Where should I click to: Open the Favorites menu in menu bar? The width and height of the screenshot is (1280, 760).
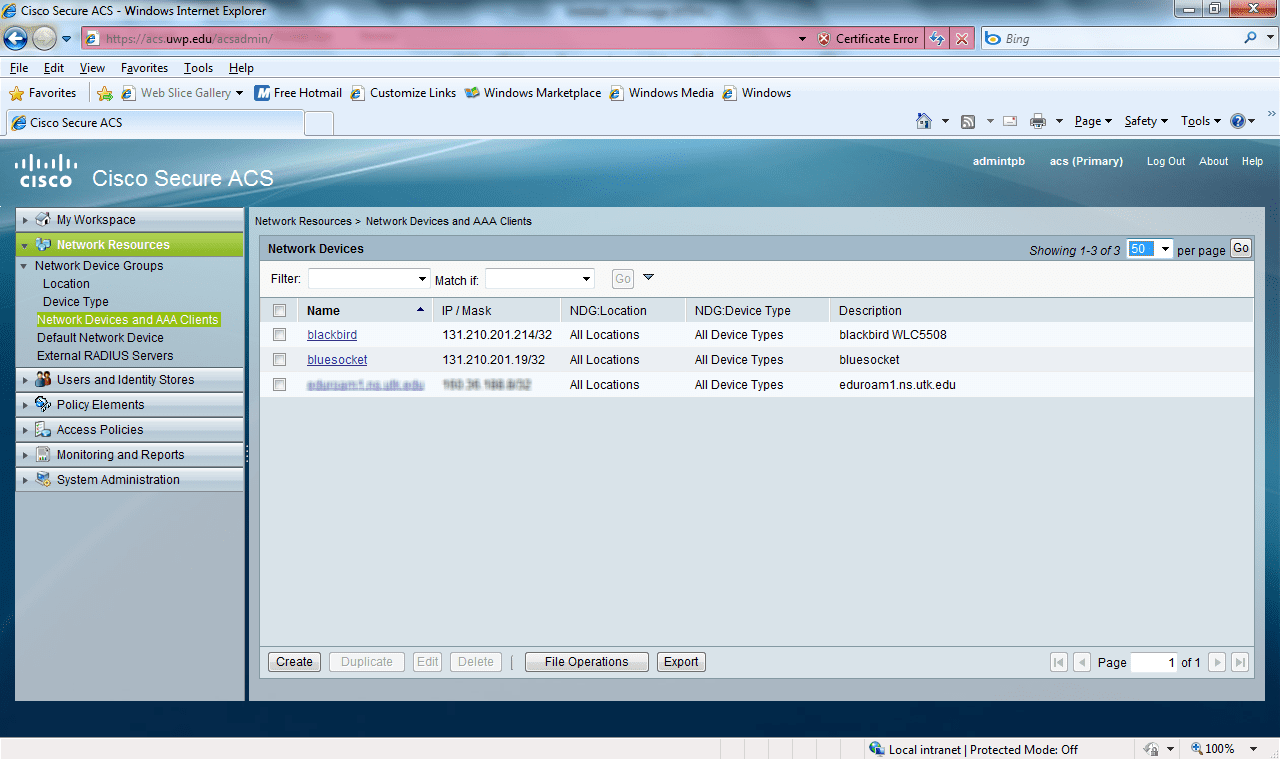pyautogui.click(x=144, y=68)
